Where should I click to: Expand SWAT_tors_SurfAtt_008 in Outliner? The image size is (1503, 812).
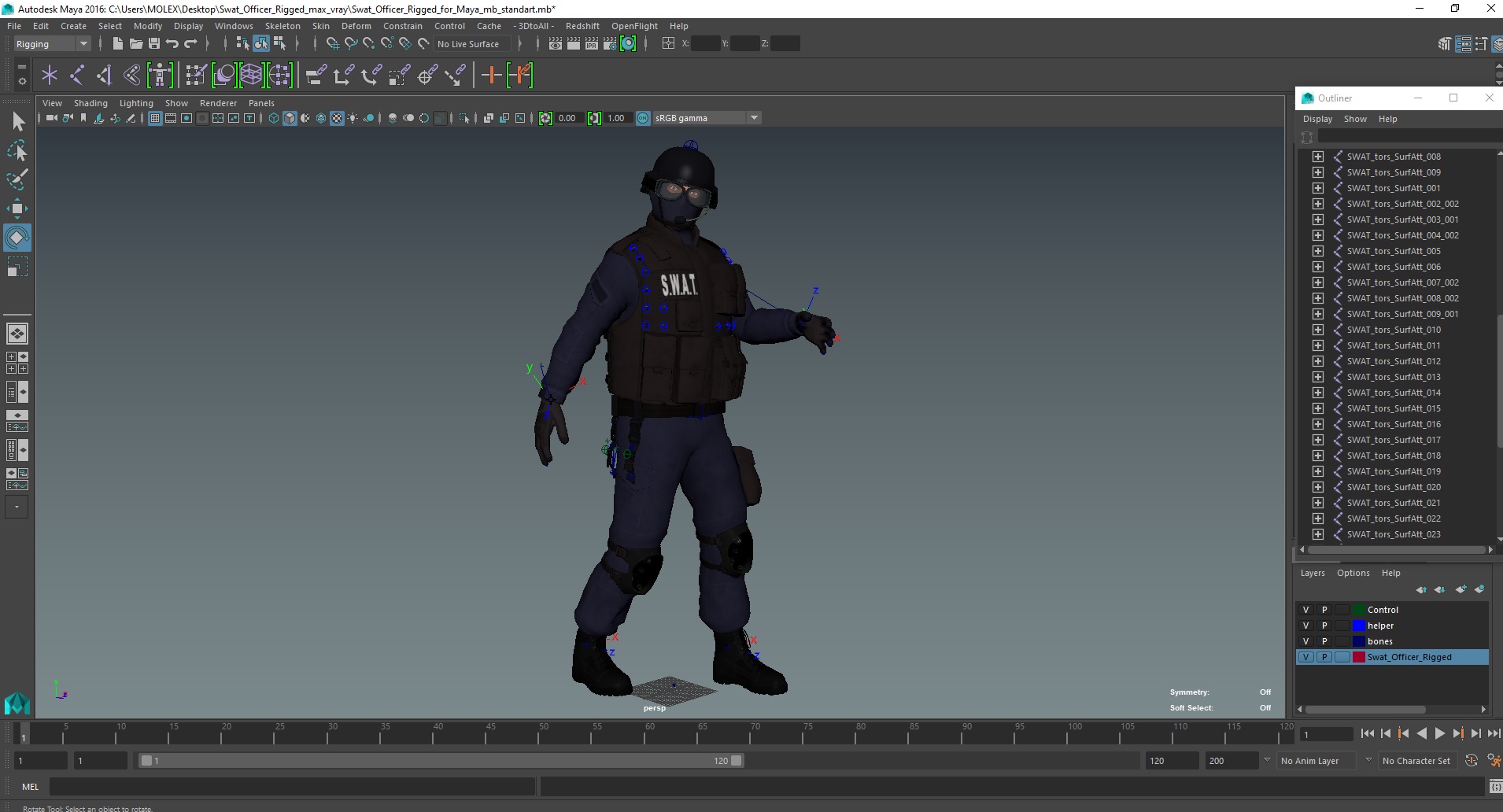click(1318, 157)
